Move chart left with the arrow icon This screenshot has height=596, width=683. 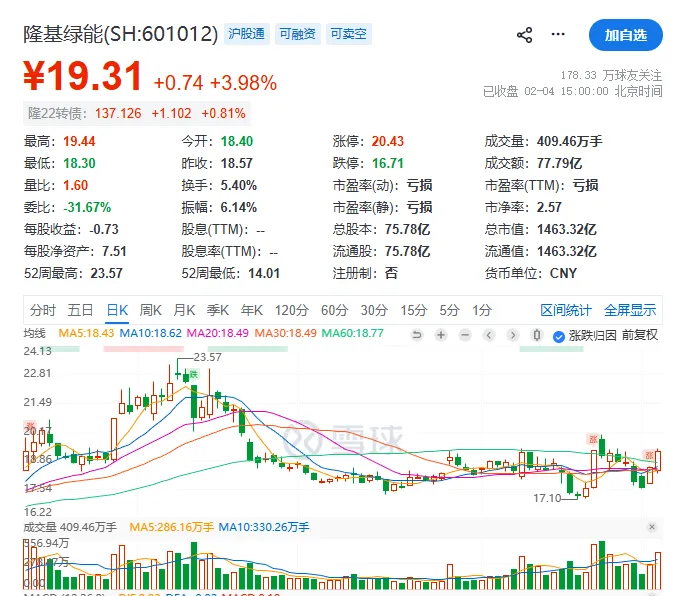point(489,335)
